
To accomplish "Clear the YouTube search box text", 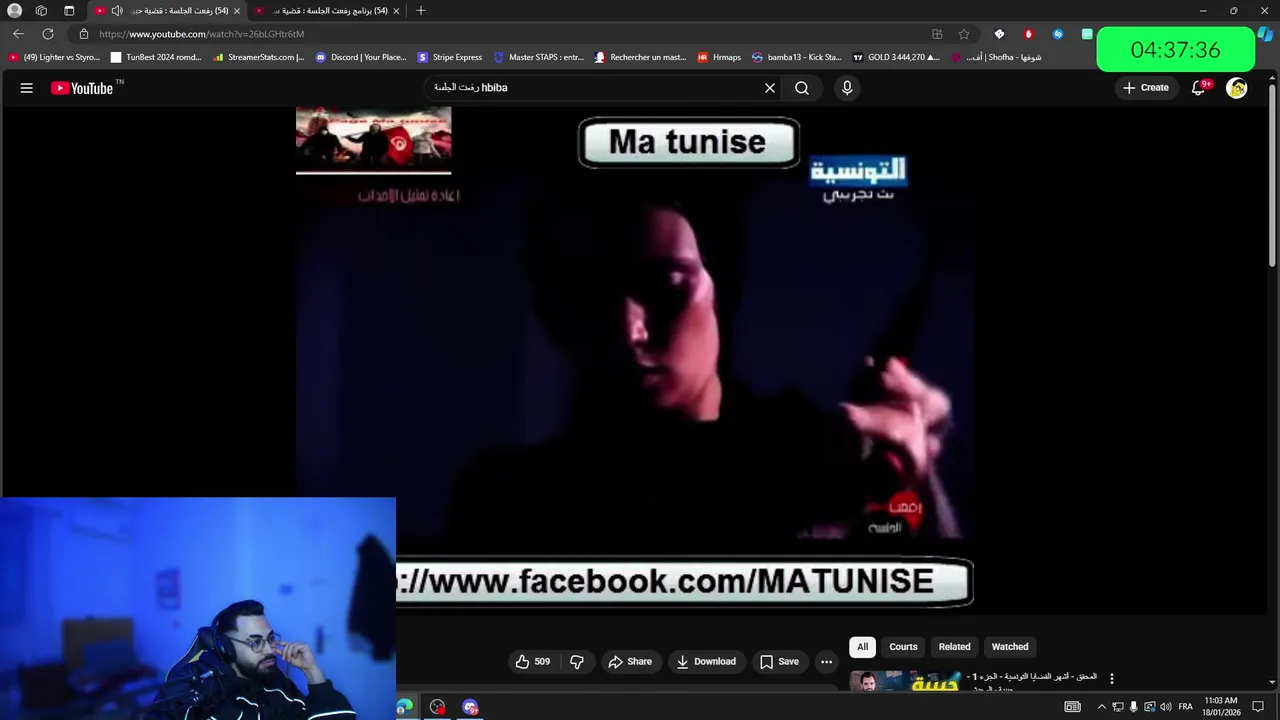I will point(770,88).
